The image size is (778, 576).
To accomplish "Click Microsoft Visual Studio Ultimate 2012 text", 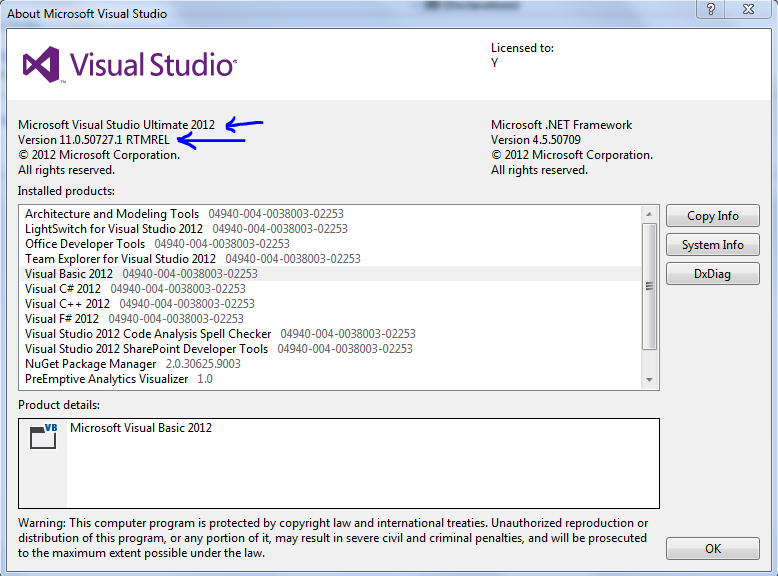I will tap(117, 125).
